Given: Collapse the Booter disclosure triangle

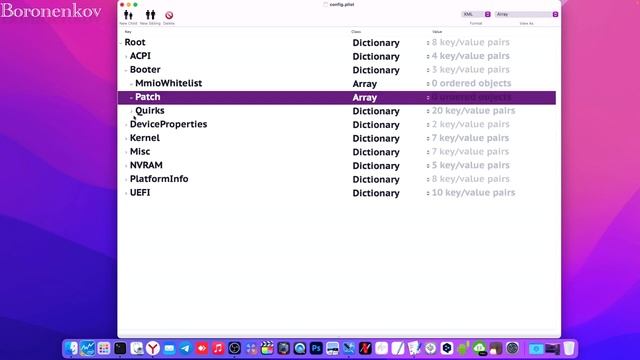Looking at the screenshot, I should (x=126, y=70).
